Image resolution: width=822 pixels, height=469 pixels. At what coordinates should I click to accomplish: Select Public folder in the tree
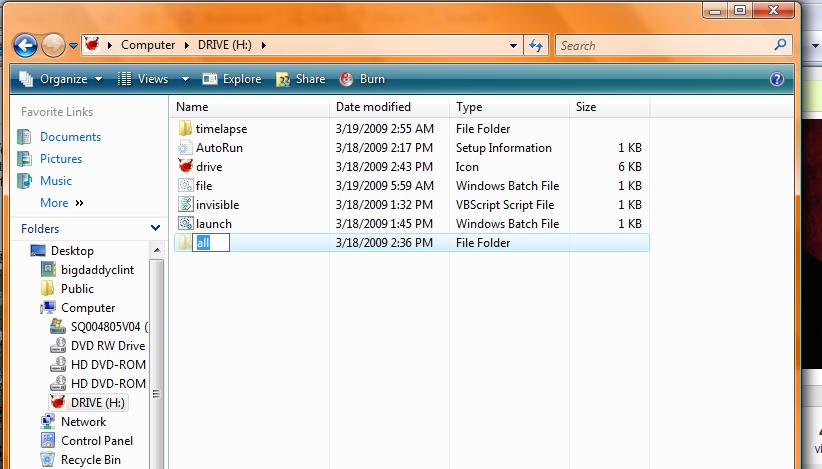click(77, 289)
